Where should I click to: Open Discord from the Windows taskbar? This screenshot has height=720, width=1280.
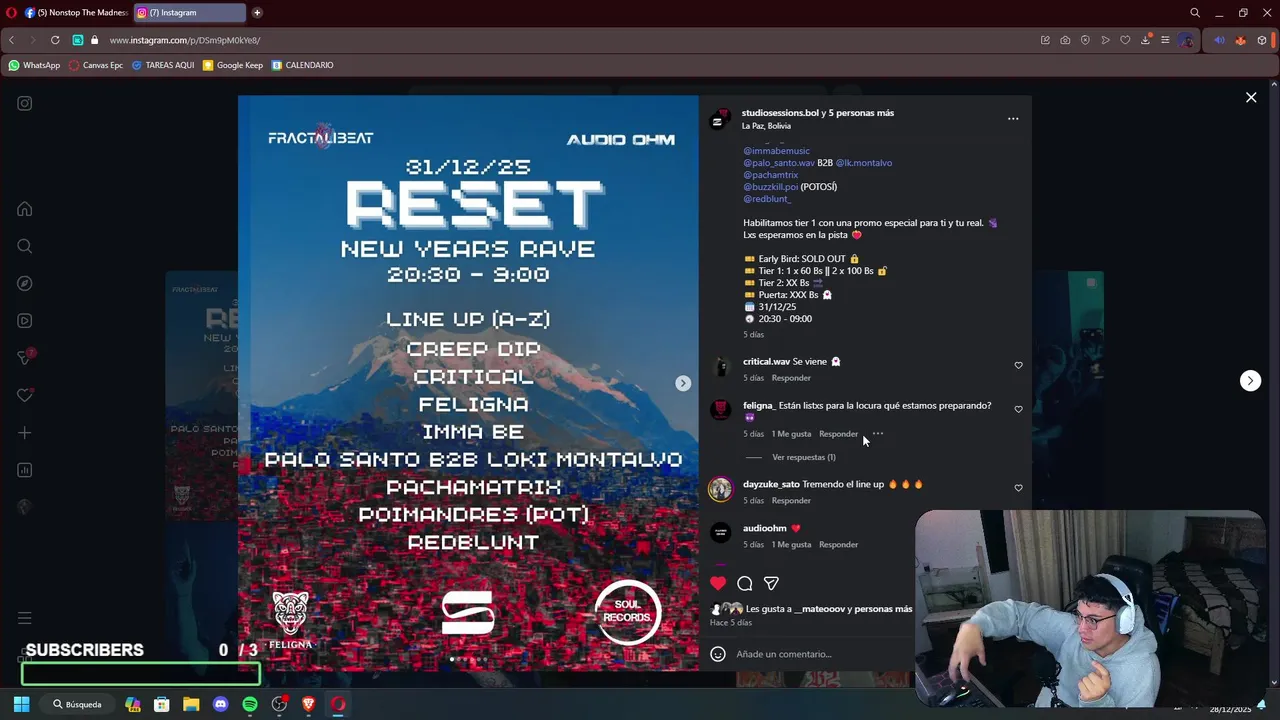pos(221,704)
